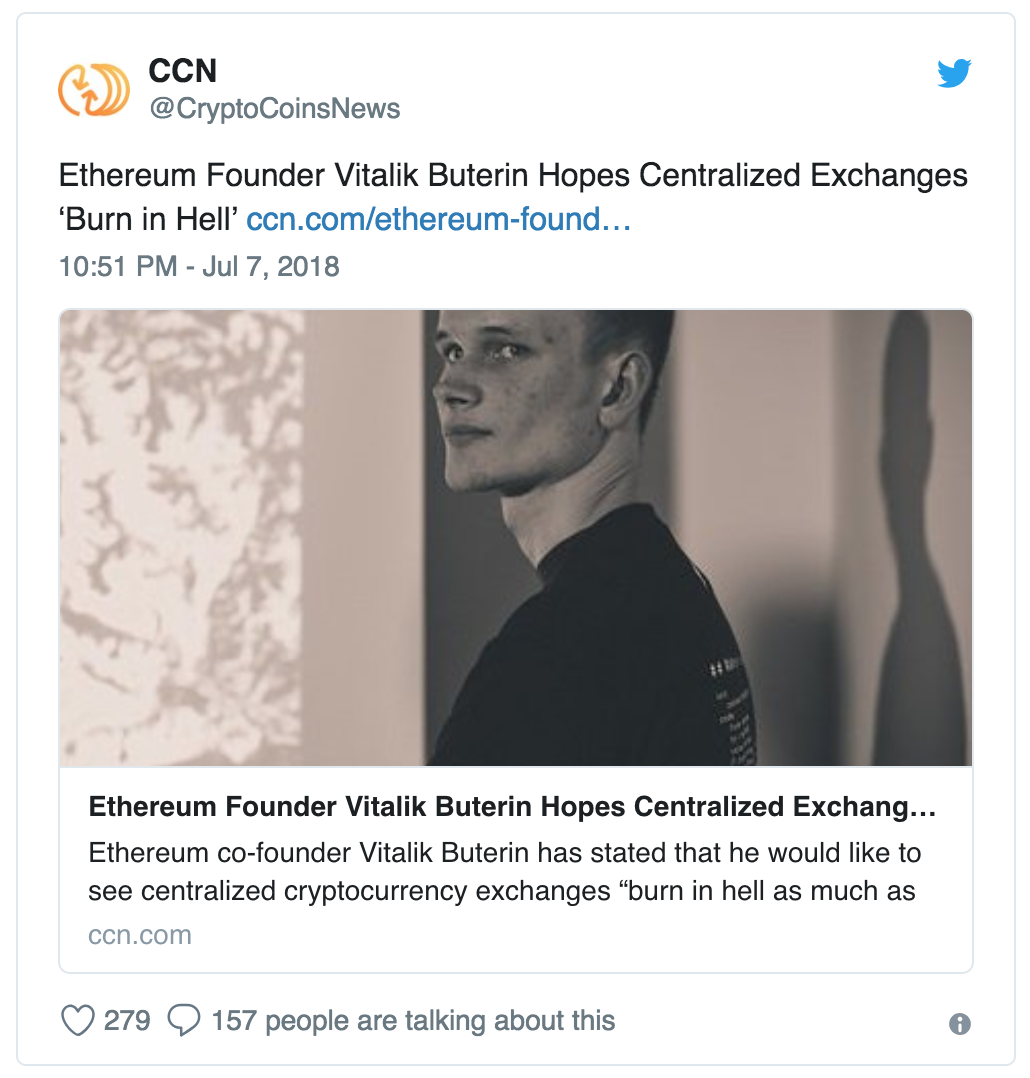Viewport: 1030px width, 1078px height.
Task: Click the reply speech bubble icon
Action: tap(183, 1020)
